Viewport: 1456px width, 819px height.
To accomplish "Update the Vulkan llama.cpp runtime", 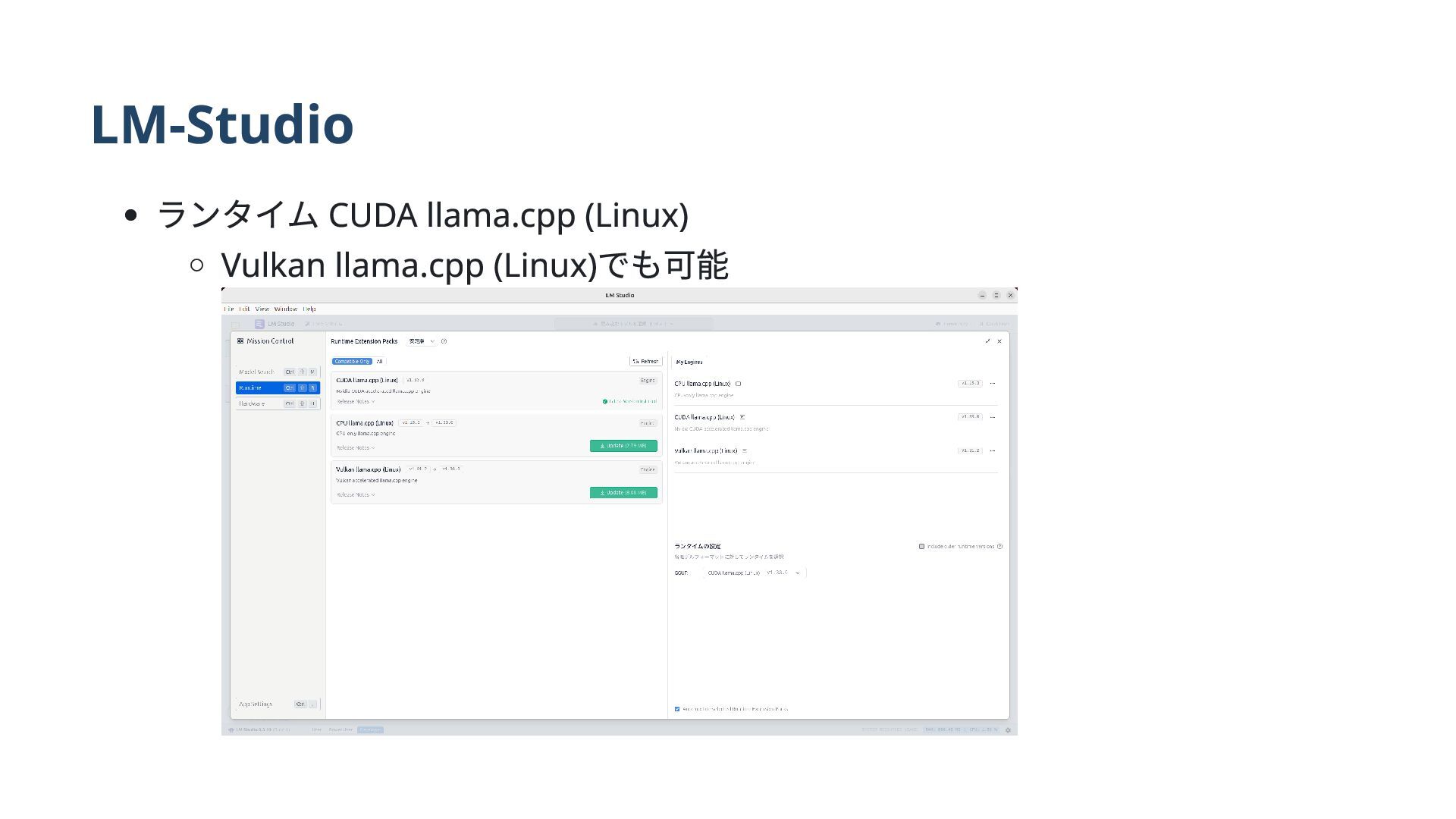I will pos(623,493).
